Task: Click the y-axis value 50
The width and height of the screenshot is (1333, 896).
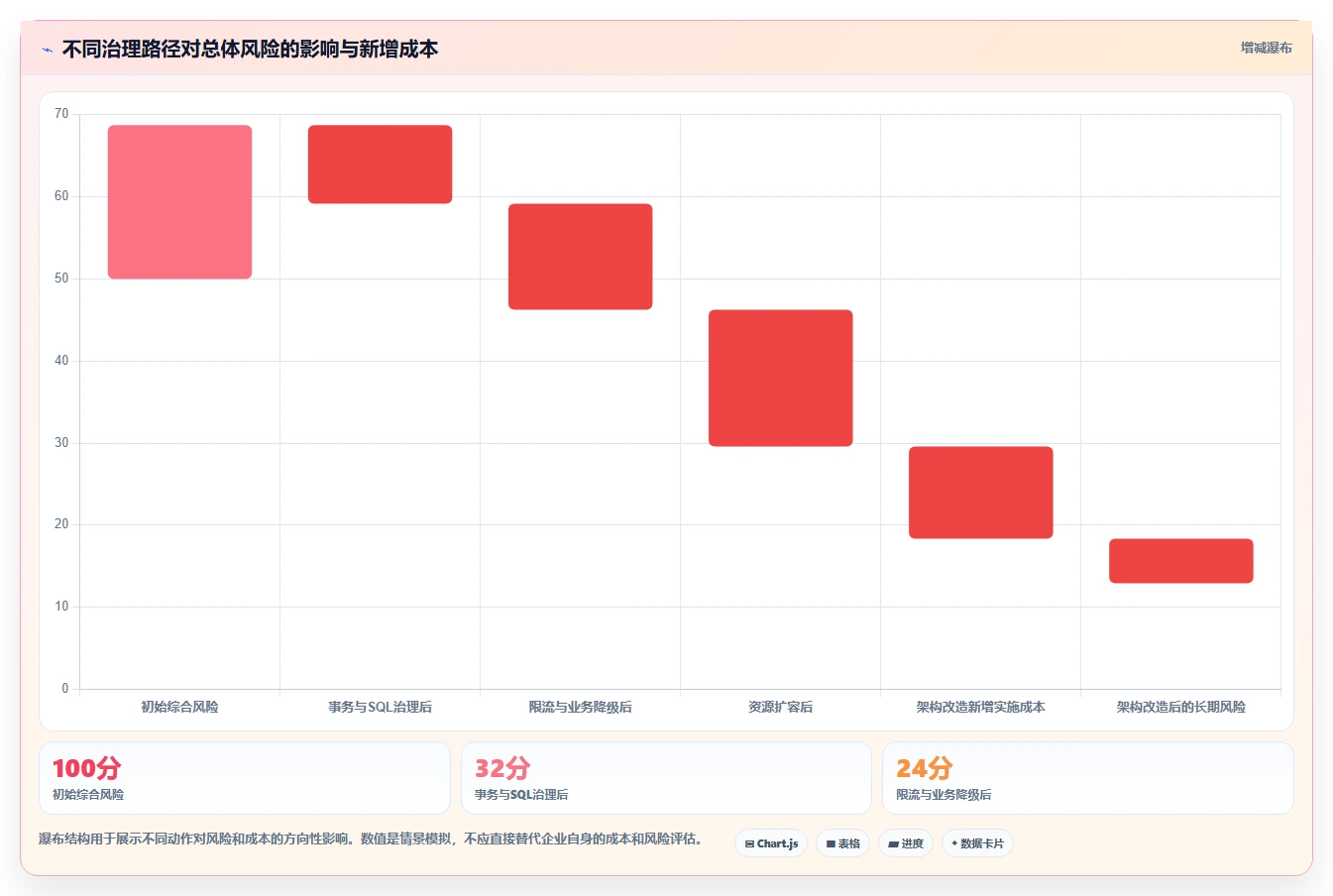Action: (x=61, y=279)
